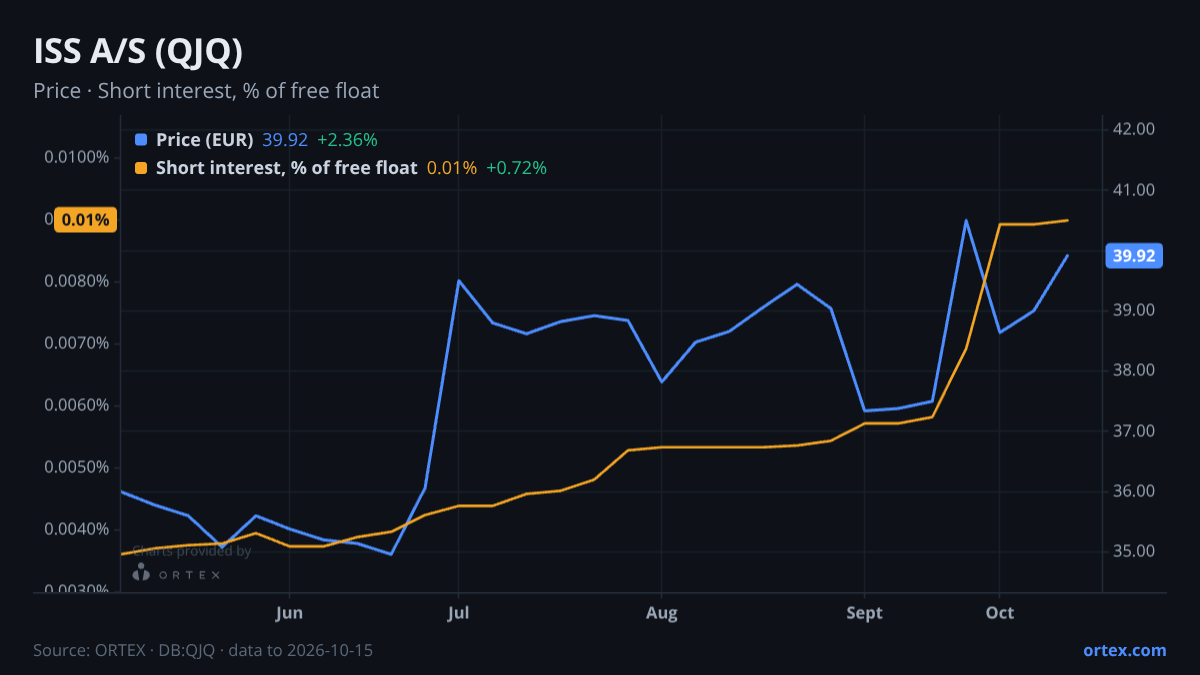Click the 35.00 right axis label
1200x675 pixels.
(x=1134, y=551)
